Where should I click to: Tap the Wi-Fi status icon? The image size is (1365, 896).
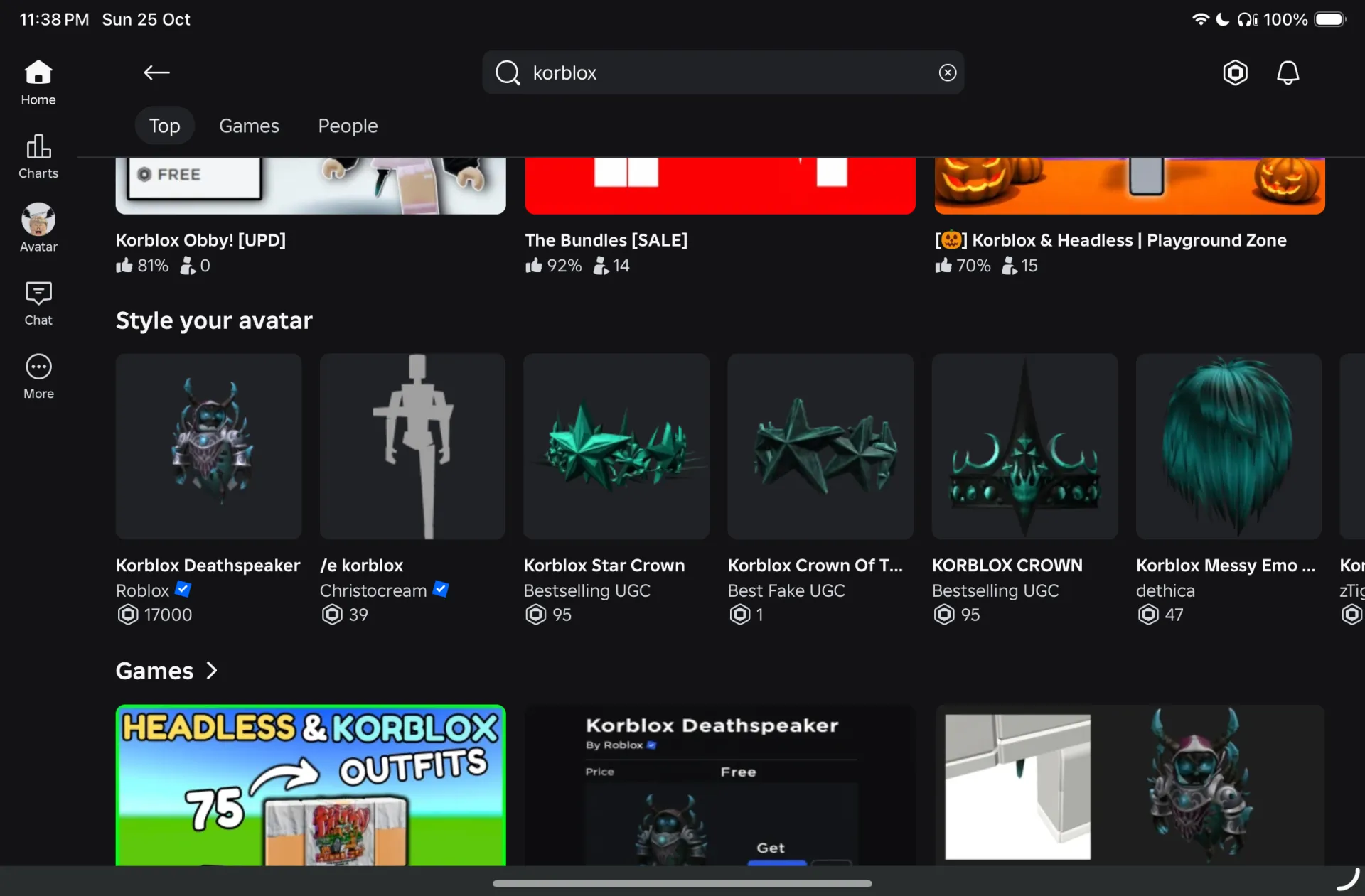point(1201,19)
